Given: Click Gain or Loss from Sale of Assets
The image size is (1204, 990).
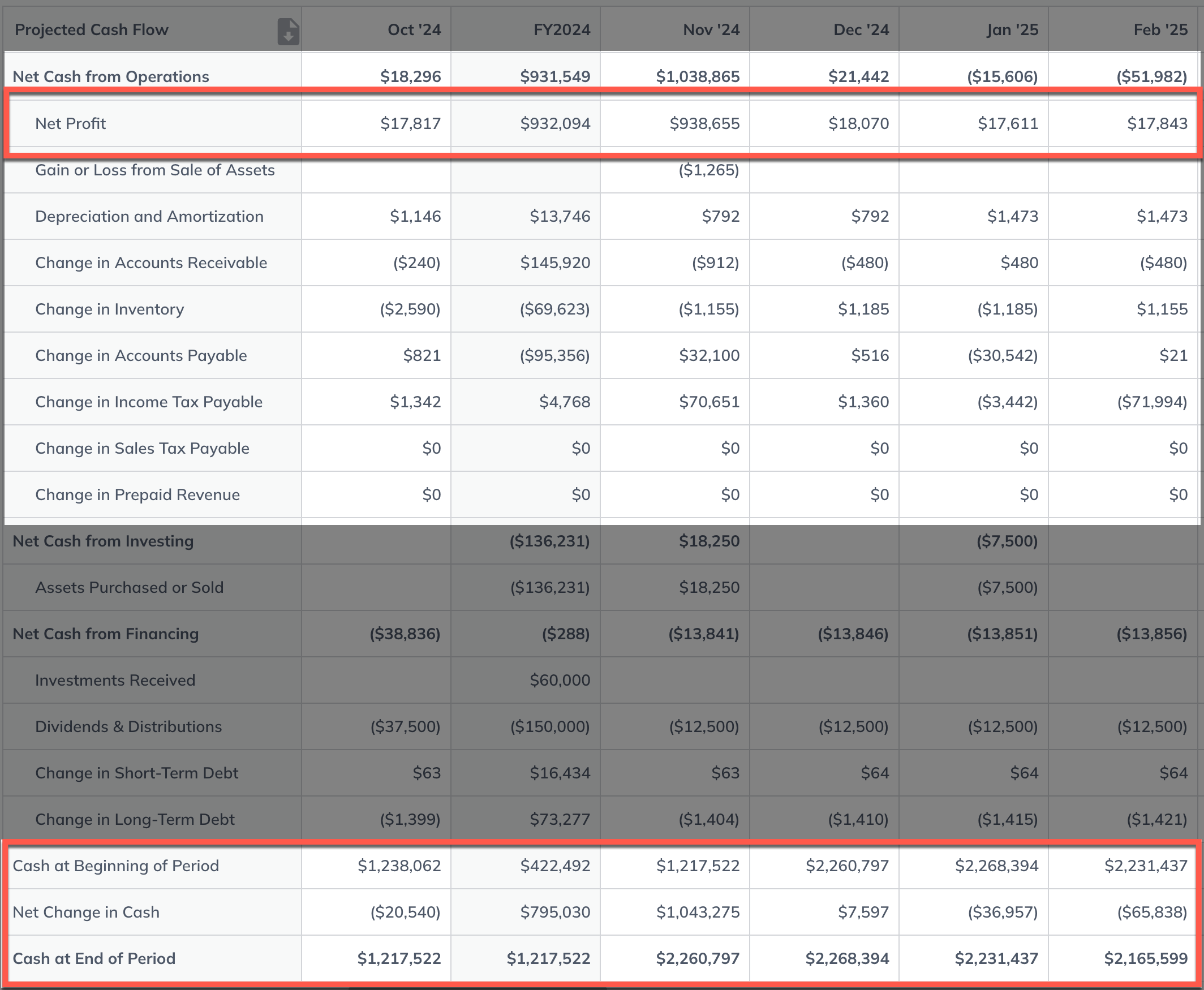Looking at the screenshot, I should pos(154,170).
